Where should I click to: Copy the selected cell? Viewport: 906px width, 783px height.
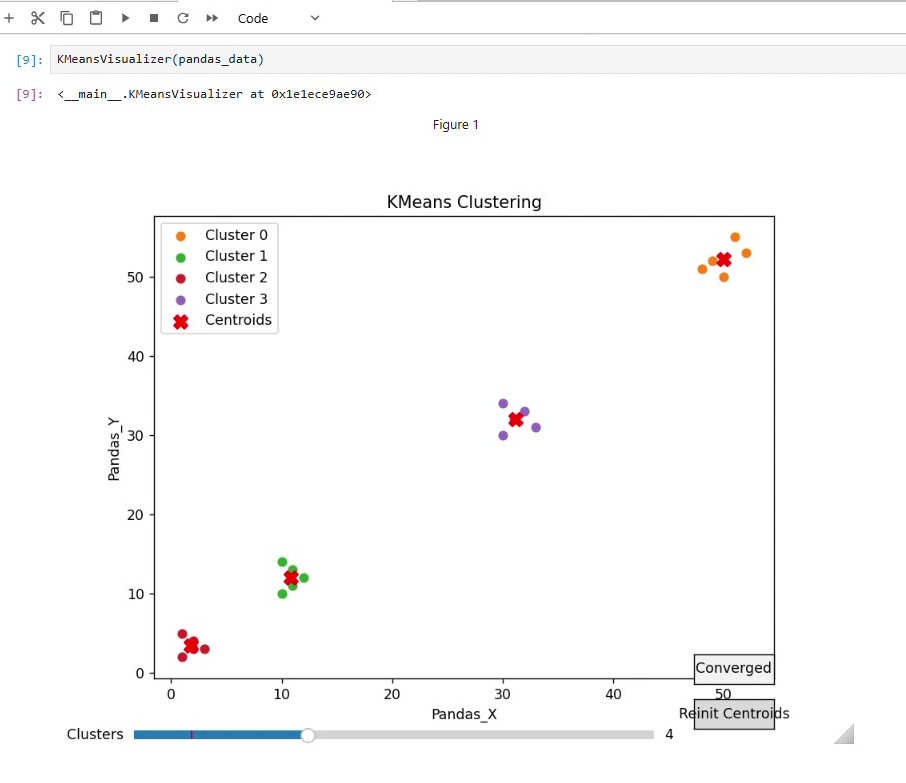tap(66, 17)
